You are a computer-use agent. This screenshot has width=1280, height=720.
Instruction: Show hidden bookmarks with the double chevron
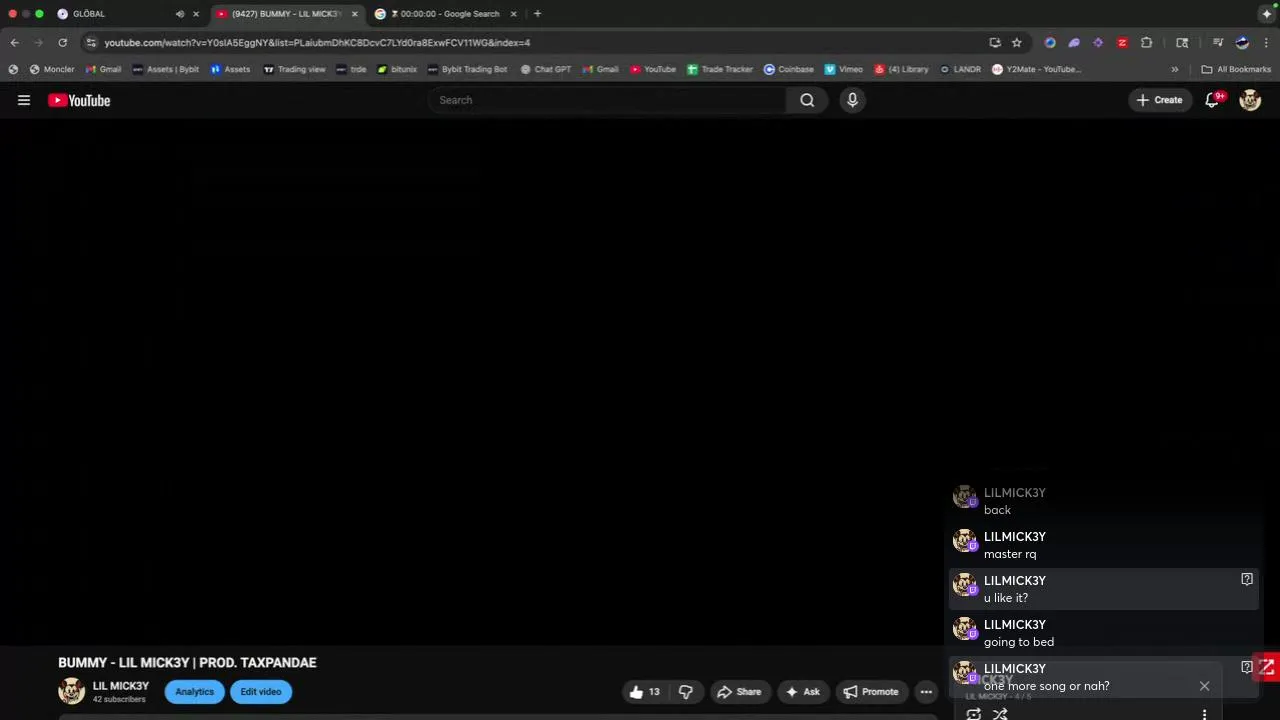tap(1175, 70)
